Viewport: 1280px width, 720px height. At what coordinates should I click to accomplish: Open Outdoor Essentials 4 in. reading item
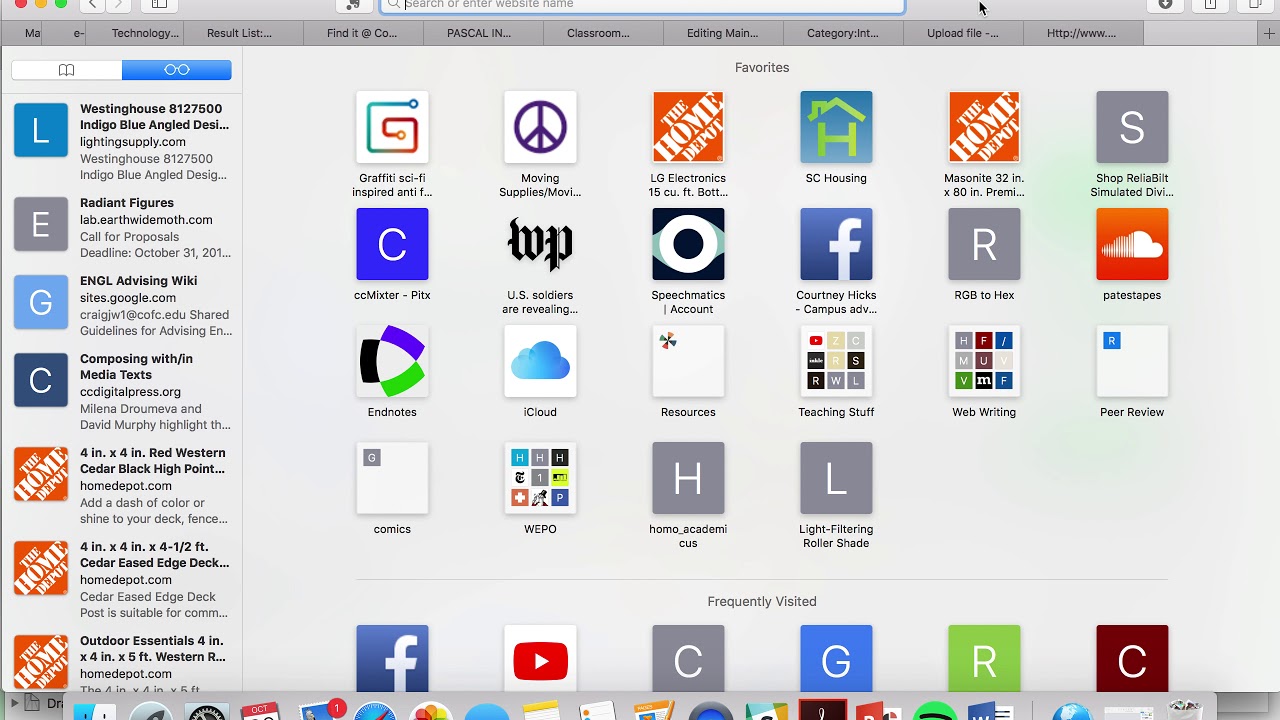pos(122,662)
